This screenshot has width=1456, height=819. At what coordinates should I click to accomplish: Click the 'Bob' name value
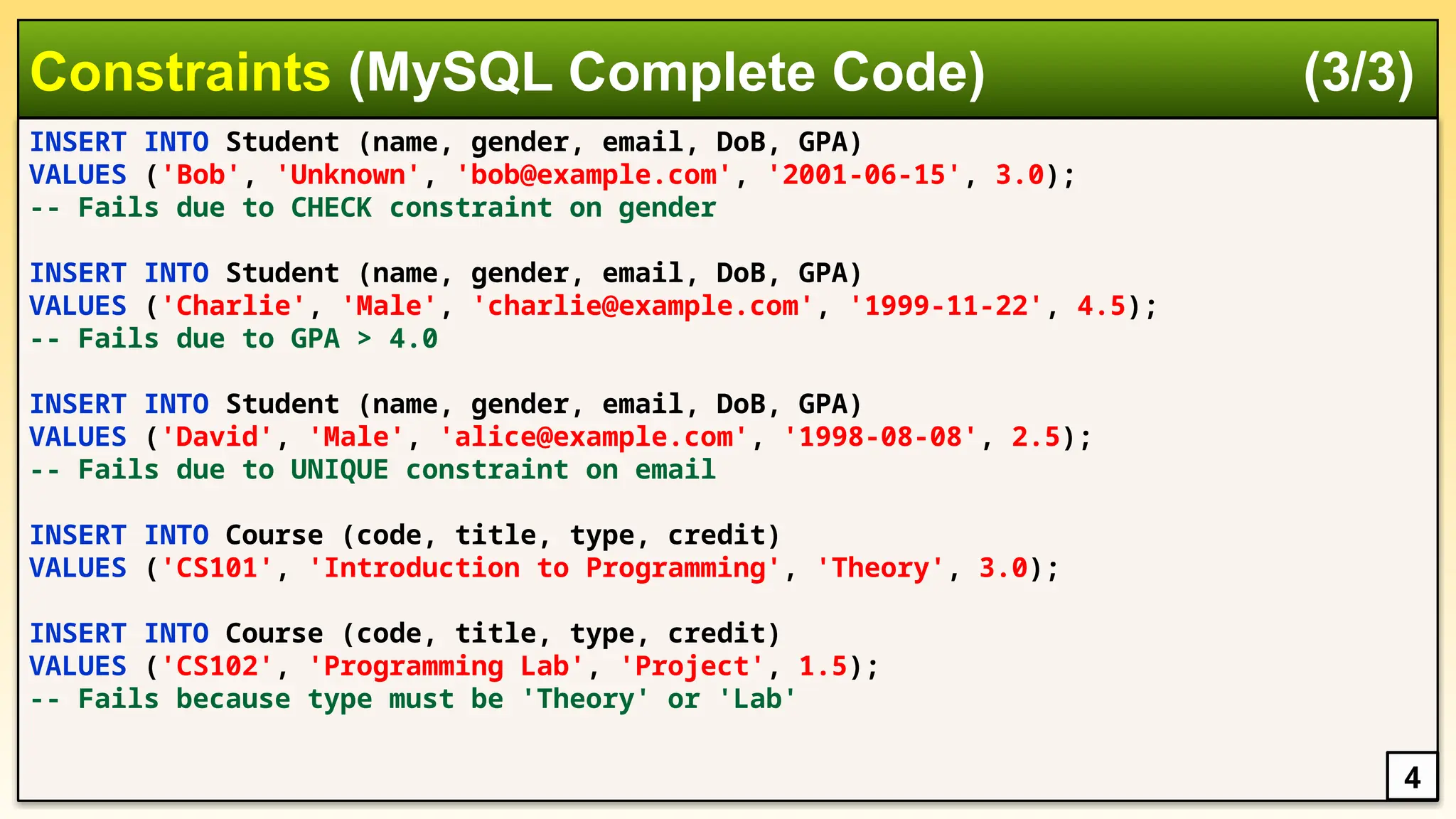(x=201, y=175)
